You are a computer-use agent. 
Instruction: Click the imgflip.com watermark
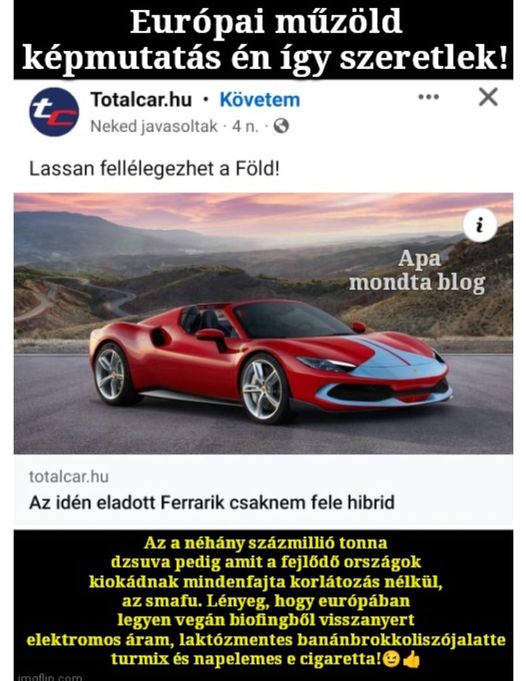(x=50, y=677)
